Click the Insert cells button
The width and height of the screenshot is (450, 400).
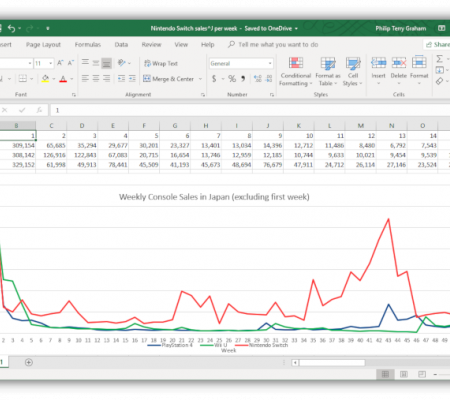[379, 71]
